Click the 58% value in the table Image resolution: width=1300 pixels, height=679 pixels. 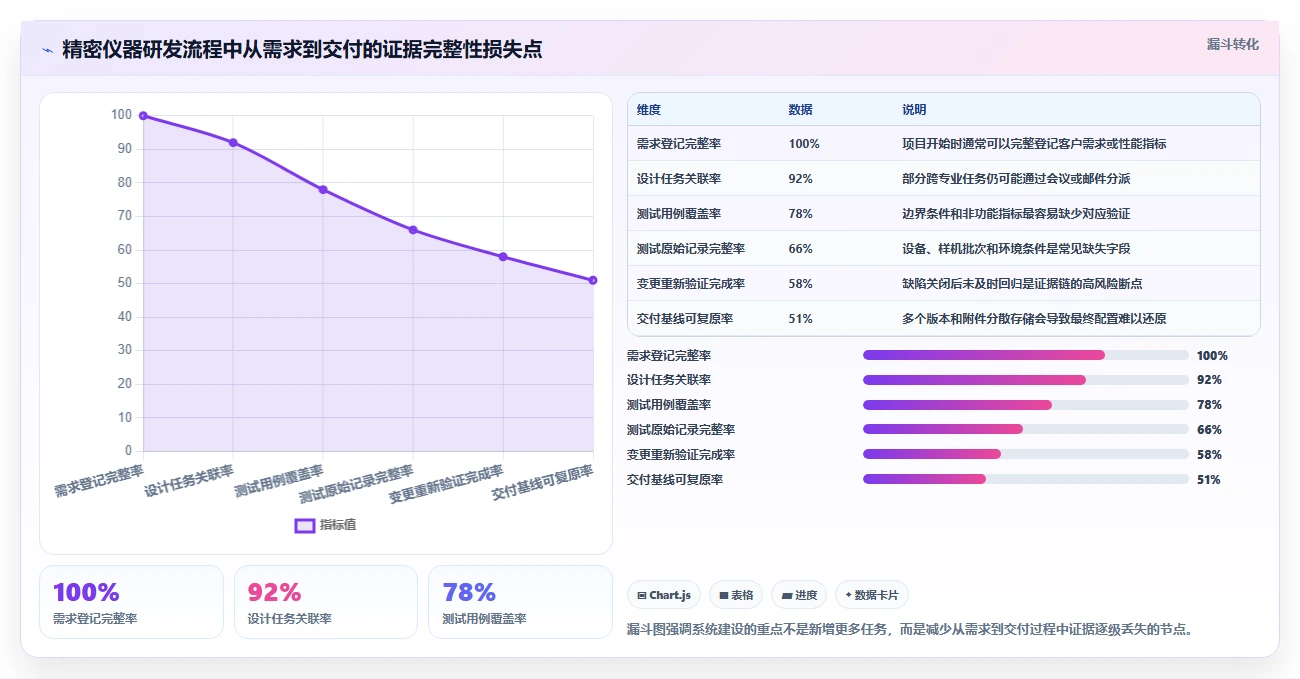tap(800, 284)
